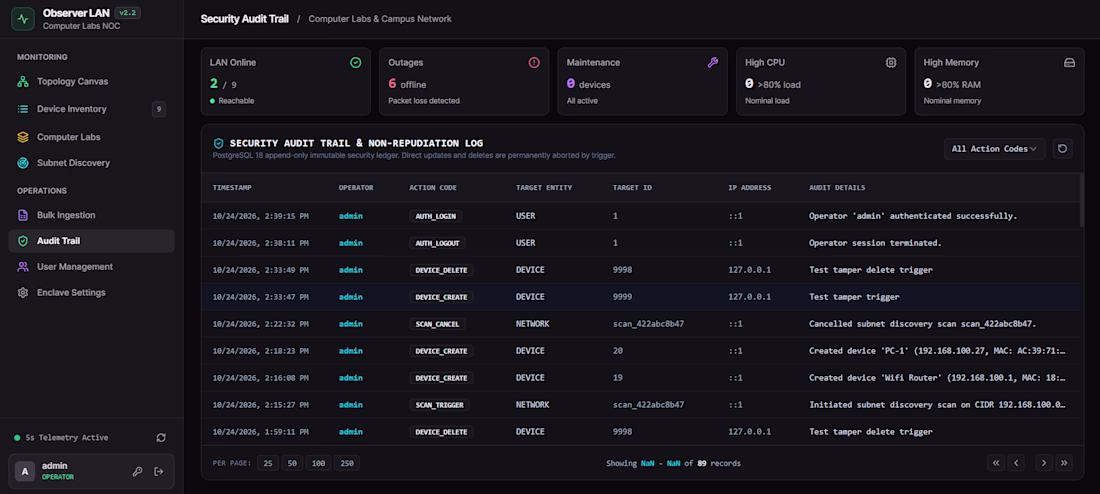Click the v2.2 version badge
This screenshot has height=494, width=1100.
pos(128,13)
